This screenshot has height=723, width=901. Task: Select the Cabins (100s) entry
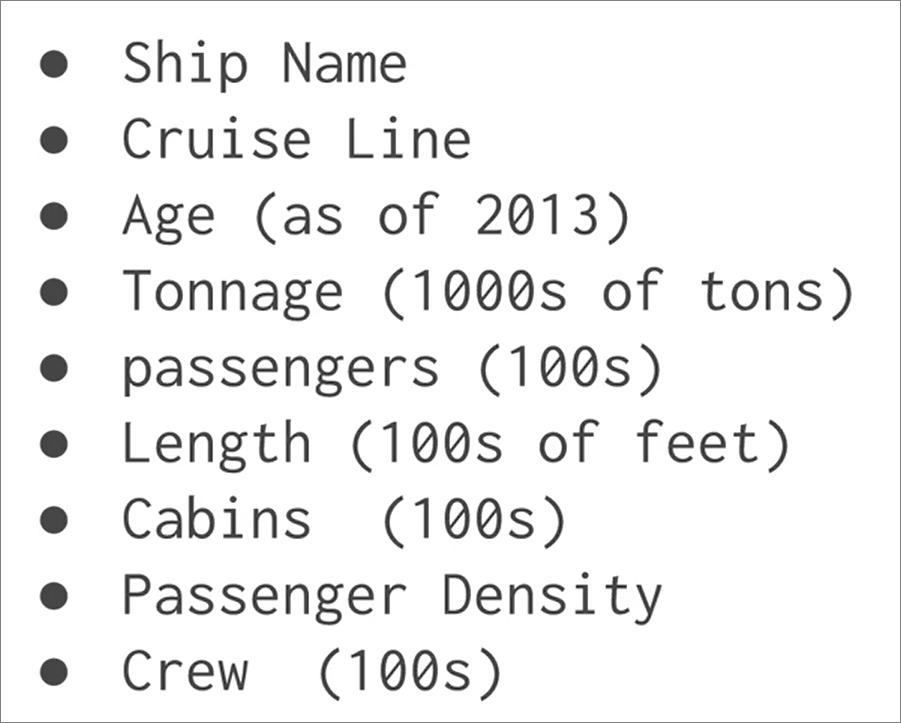(345, 521)
